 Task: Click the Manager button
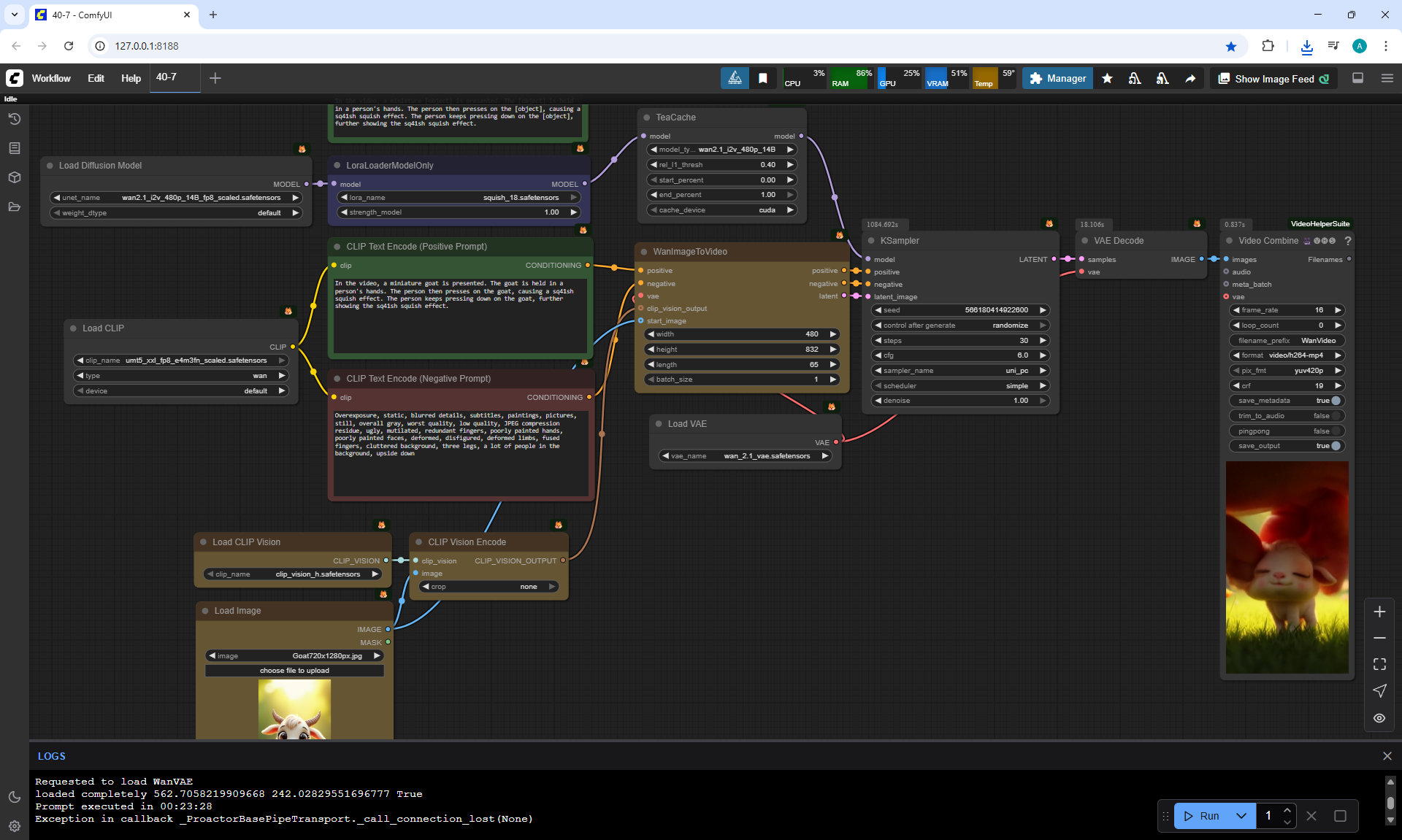[x=1057, y=78]
